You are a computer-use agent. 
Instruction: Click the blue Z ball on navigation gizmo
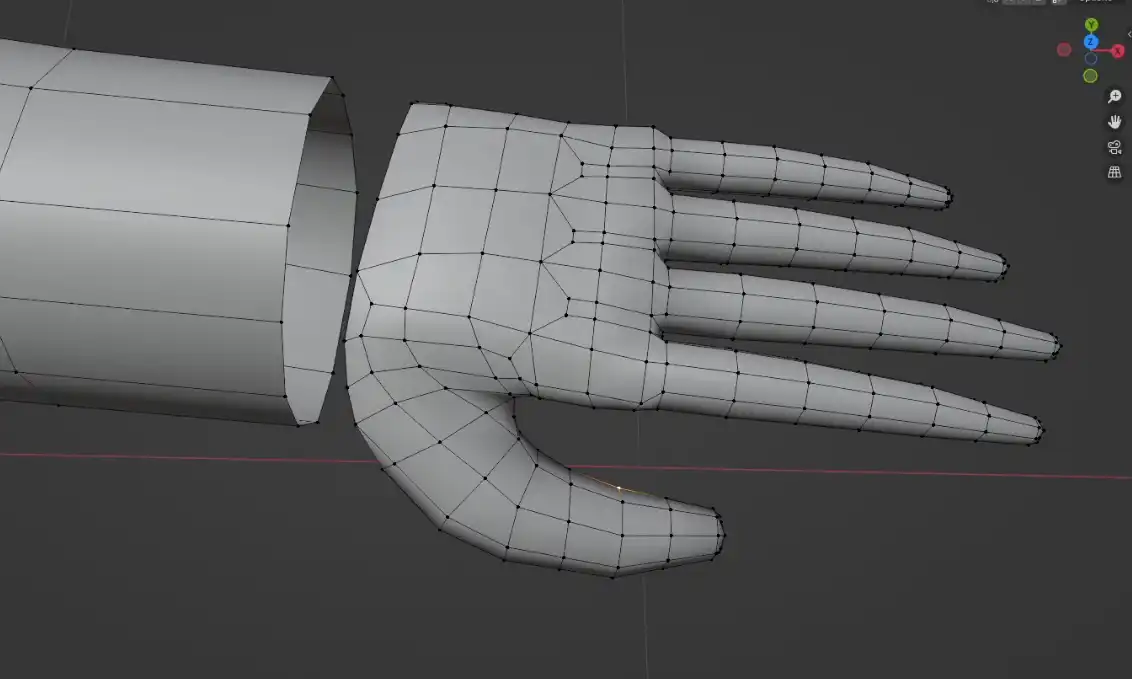pos(1090,41)
